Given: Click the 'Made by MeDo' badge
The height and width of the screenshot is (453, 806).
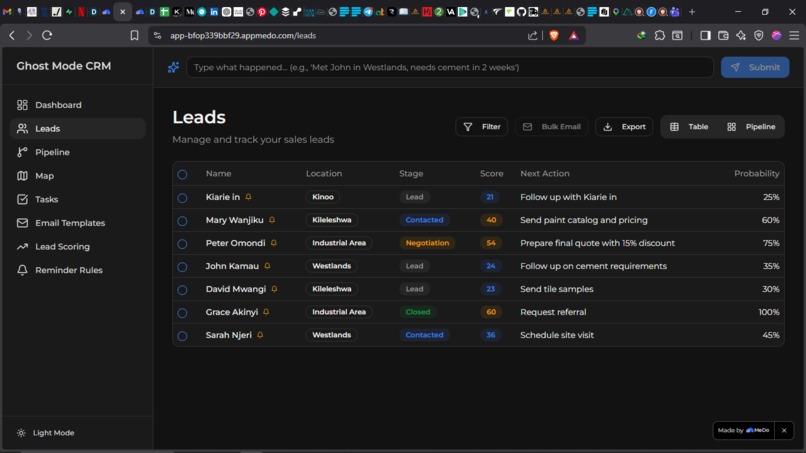Looking at the screenshot, I should pos(743,430).
